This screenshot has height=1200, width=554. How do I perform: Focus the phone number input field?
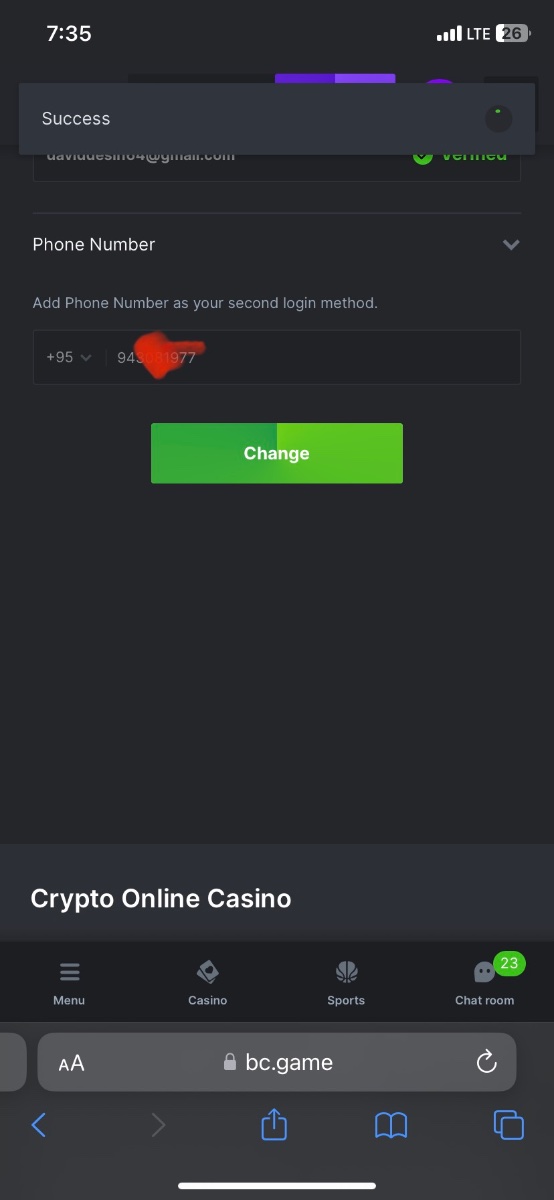312,357
